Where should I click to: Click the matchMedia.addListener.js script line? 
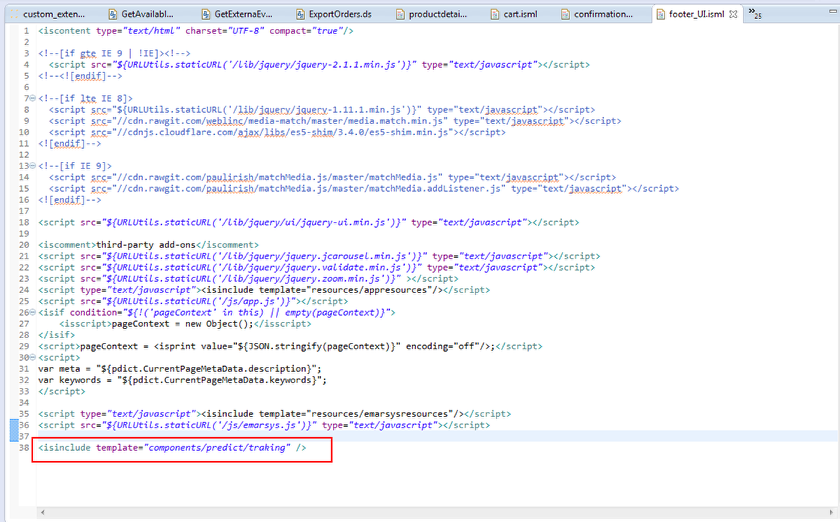tap(364, 189)
